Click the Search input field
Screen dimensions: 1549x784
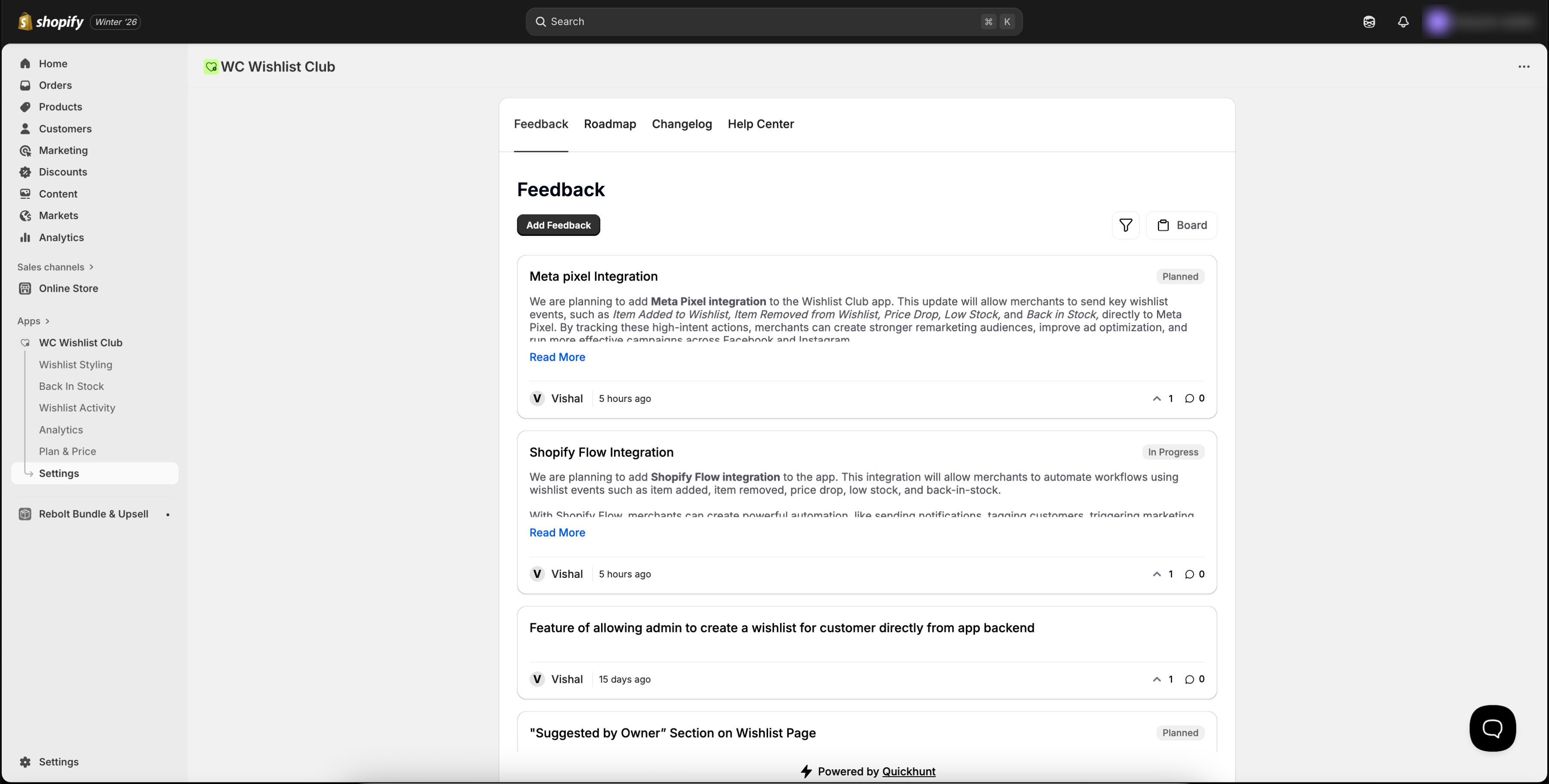[764, 22]
